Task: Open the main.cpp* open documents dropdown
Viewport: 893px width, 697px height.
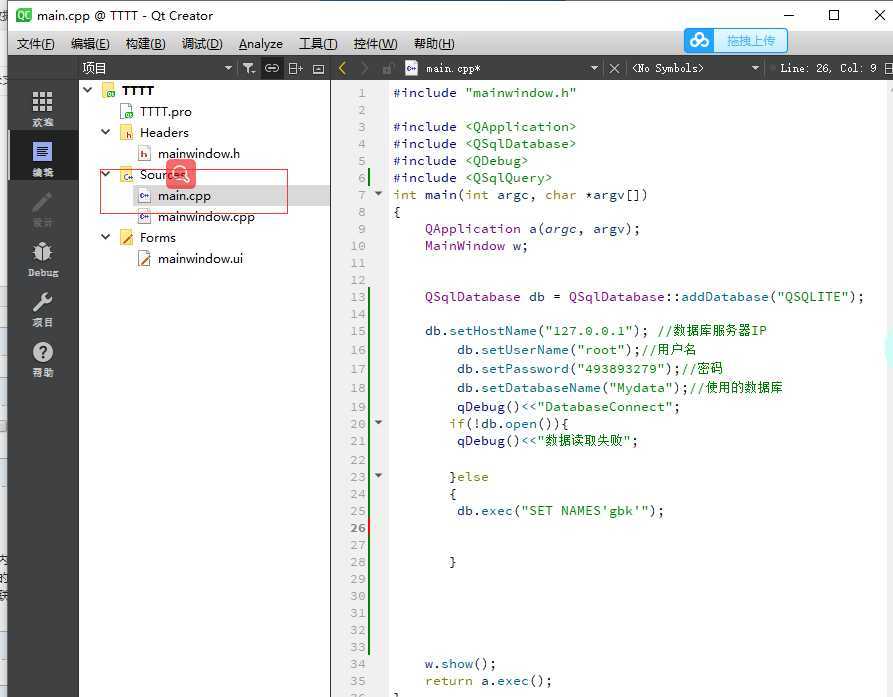Action: point(594,68)
